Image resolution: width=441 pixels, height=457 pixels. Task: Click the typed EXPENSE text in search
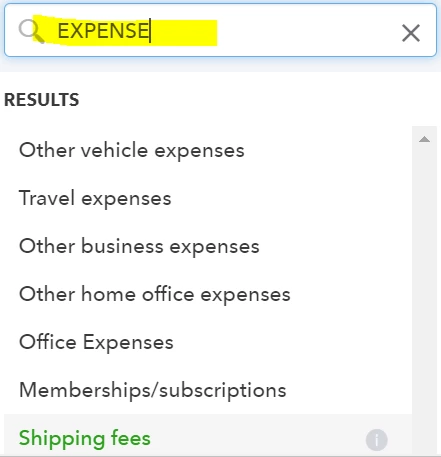(x=103, y=31)
